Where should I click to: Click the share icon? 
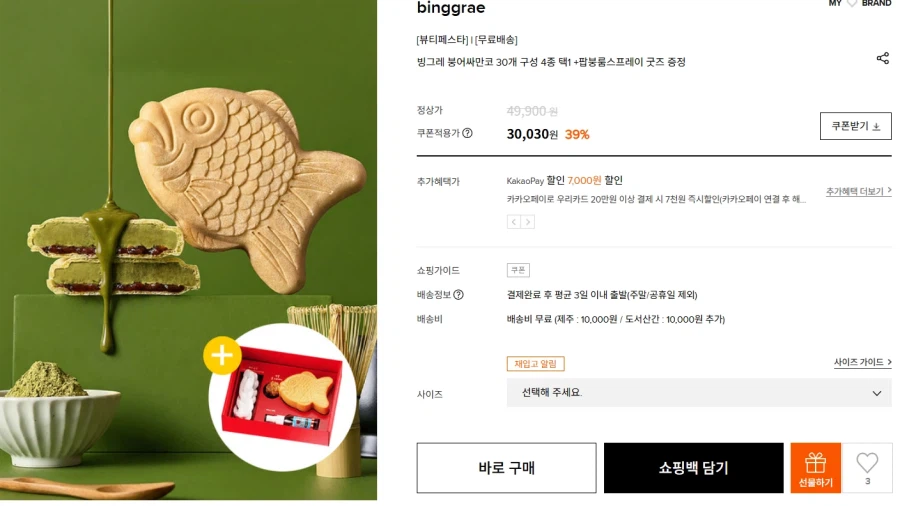(882, 58)
